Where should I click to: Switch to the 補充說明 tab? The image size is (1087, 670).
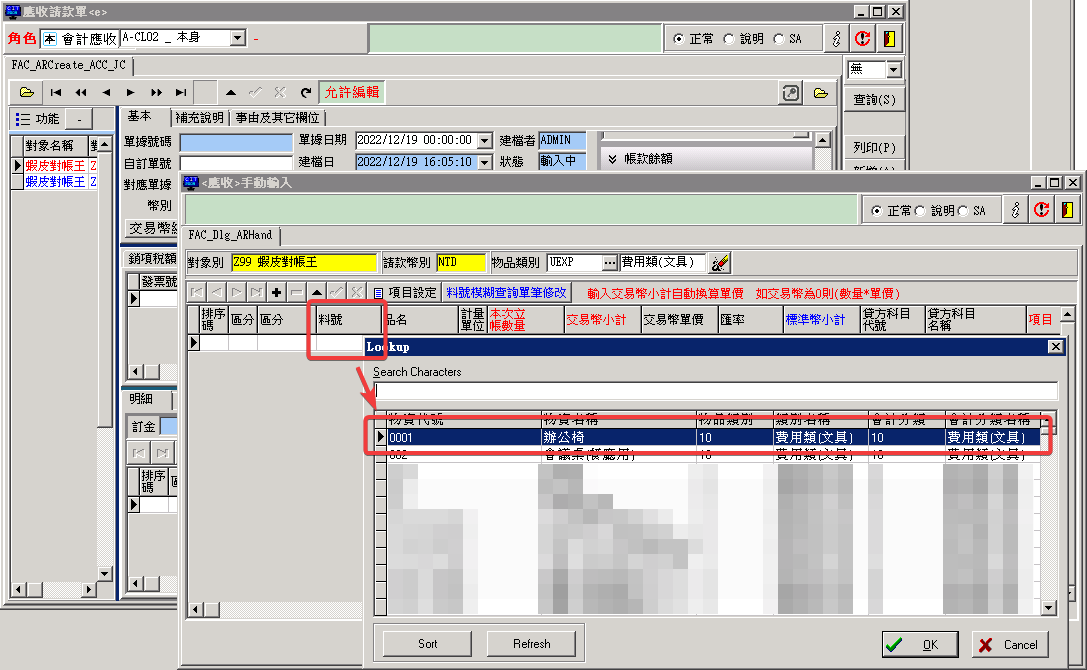199,117
